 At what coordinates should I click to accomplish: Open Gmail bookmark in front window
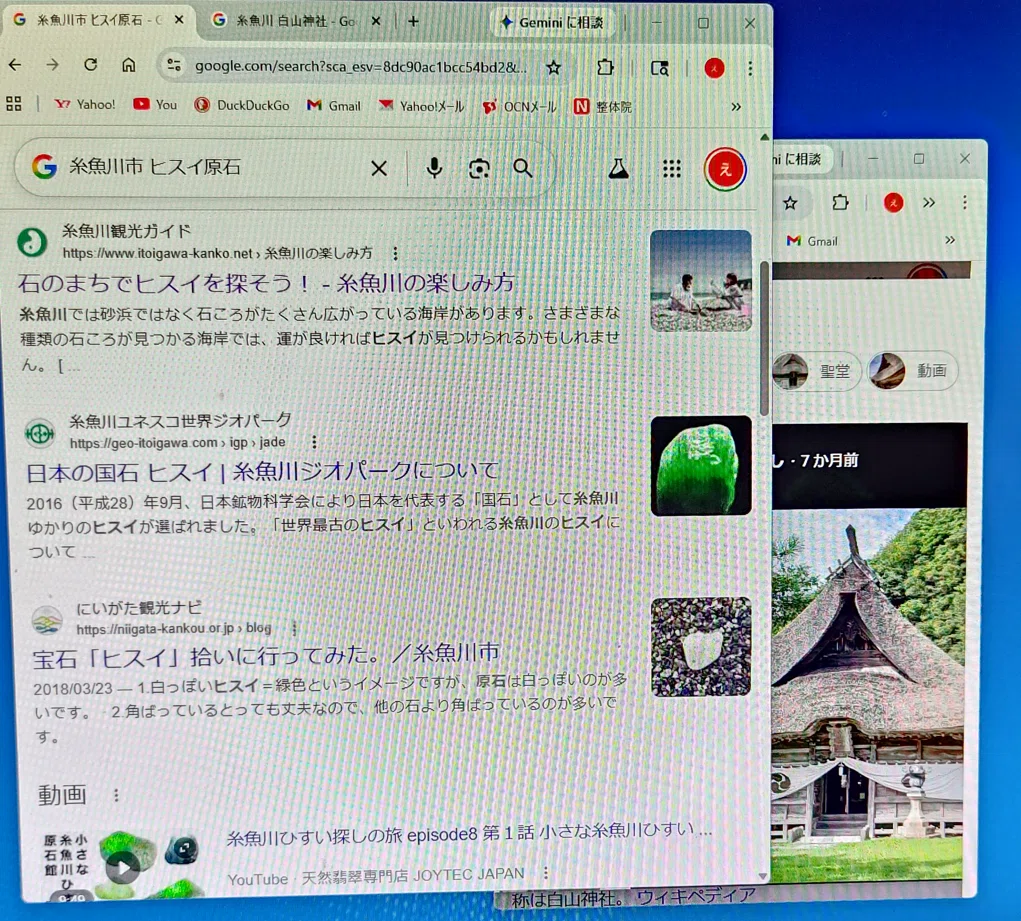coord(334,106)
